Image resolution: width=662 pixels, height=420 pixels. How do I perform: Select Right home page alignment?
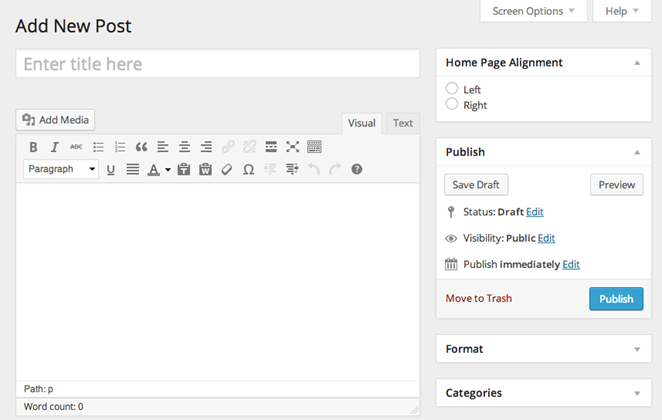point(452,104)
